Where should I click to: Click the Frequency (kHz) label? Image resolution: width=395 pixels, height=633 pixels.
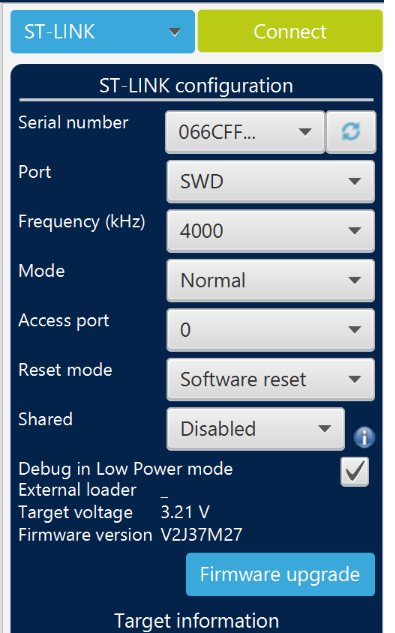pos(82,222)
